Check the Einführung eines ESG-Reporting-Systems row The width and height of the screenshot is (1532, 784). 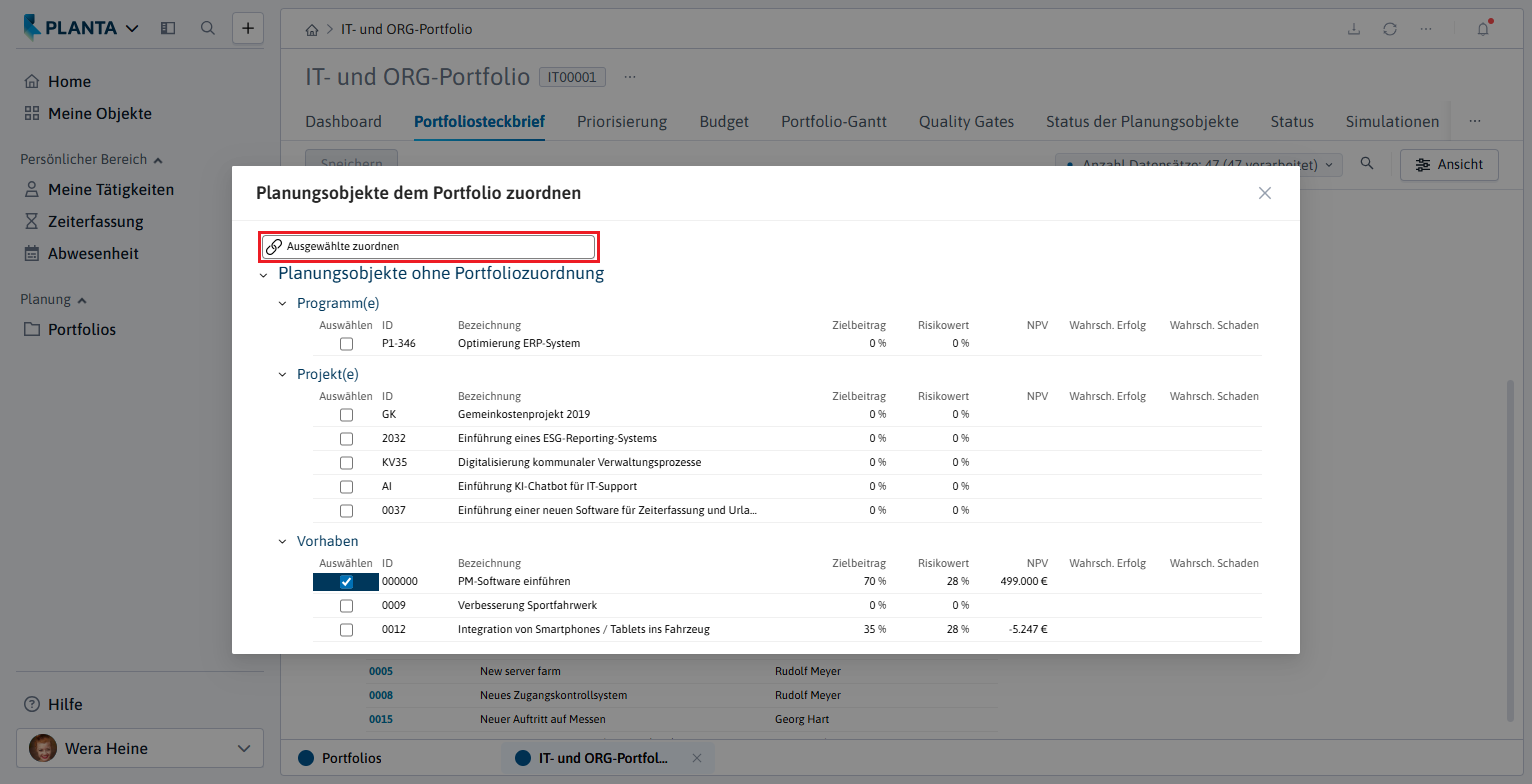[346, 438]
